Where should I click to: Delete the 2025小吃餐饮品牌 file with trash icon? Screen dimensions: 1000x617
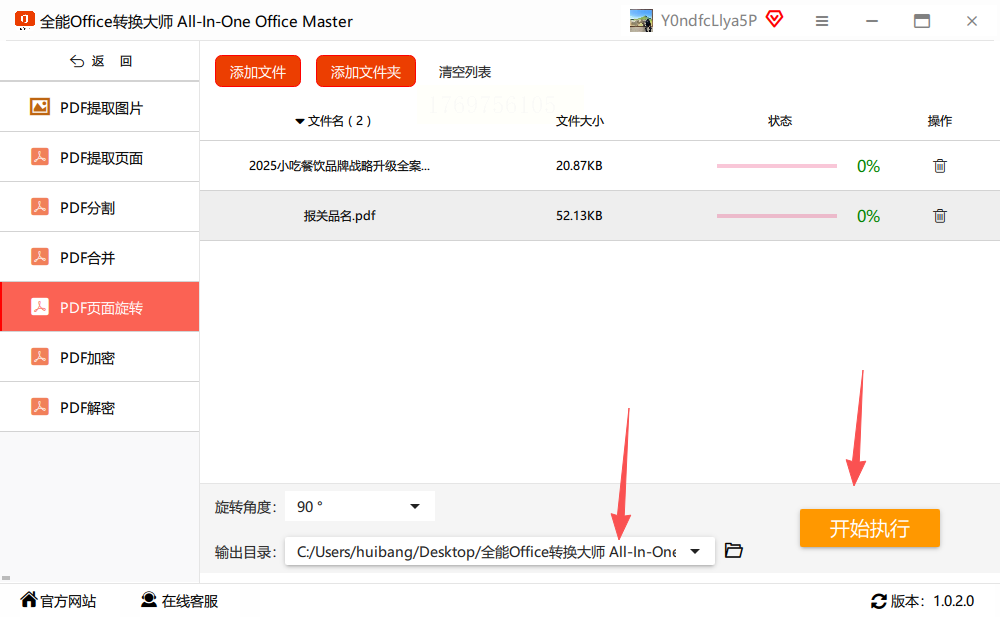[939, 166]
